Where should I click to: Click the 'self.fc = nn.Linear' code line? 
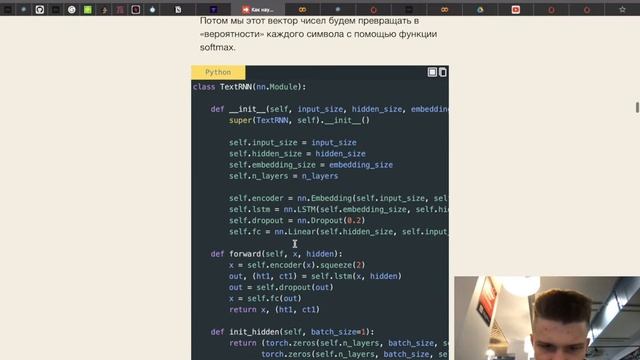[x=338, y=232]
